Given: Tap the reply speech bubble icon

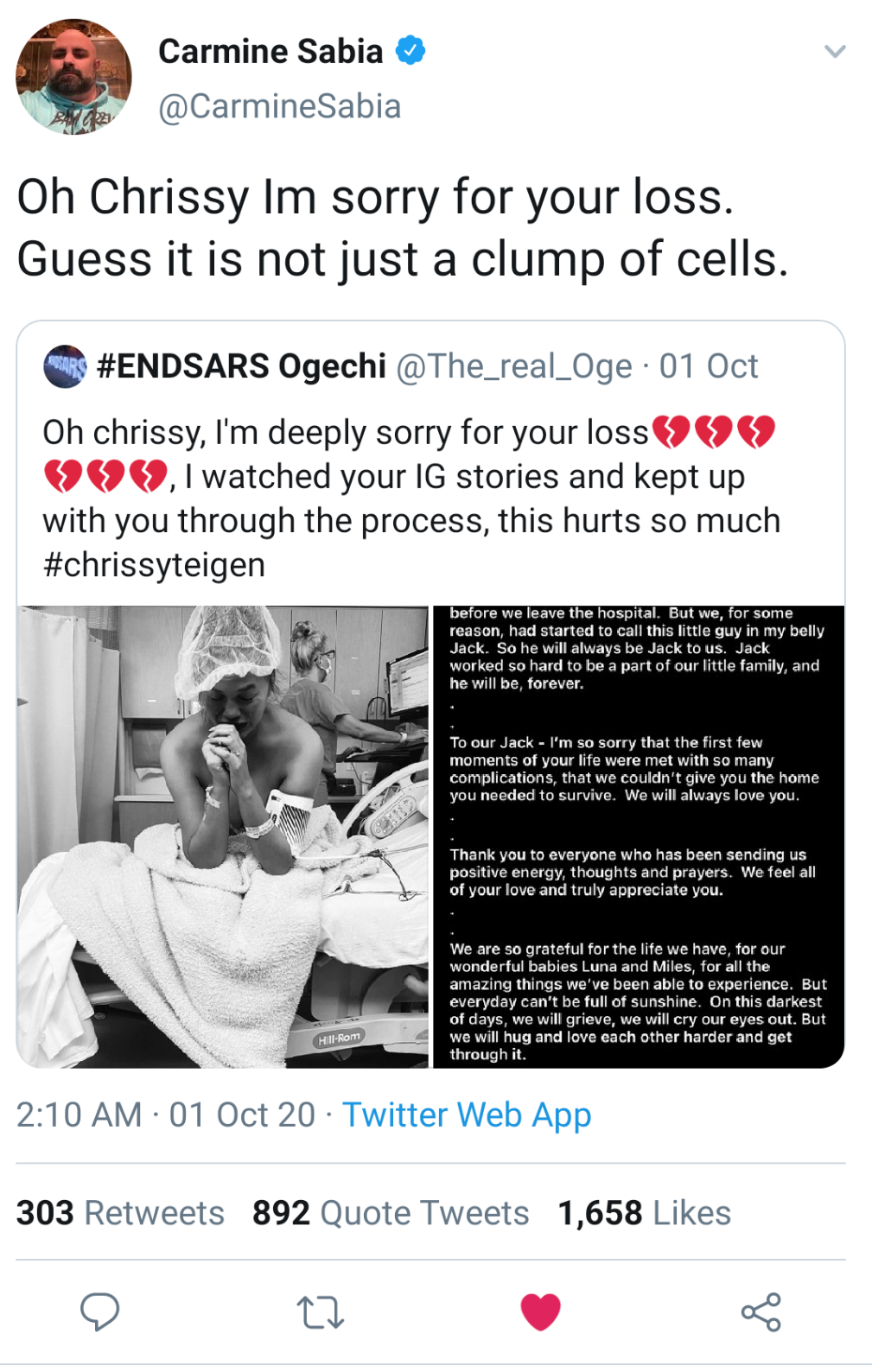Looking at the screenshot, I should [99, 1312].
